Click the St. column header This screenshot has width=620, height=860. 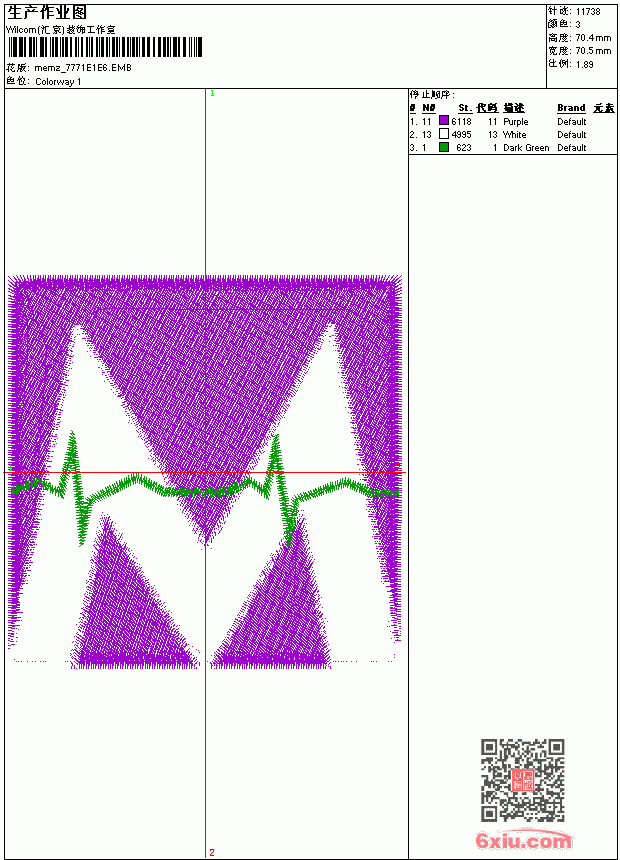(x=465, y=108)
